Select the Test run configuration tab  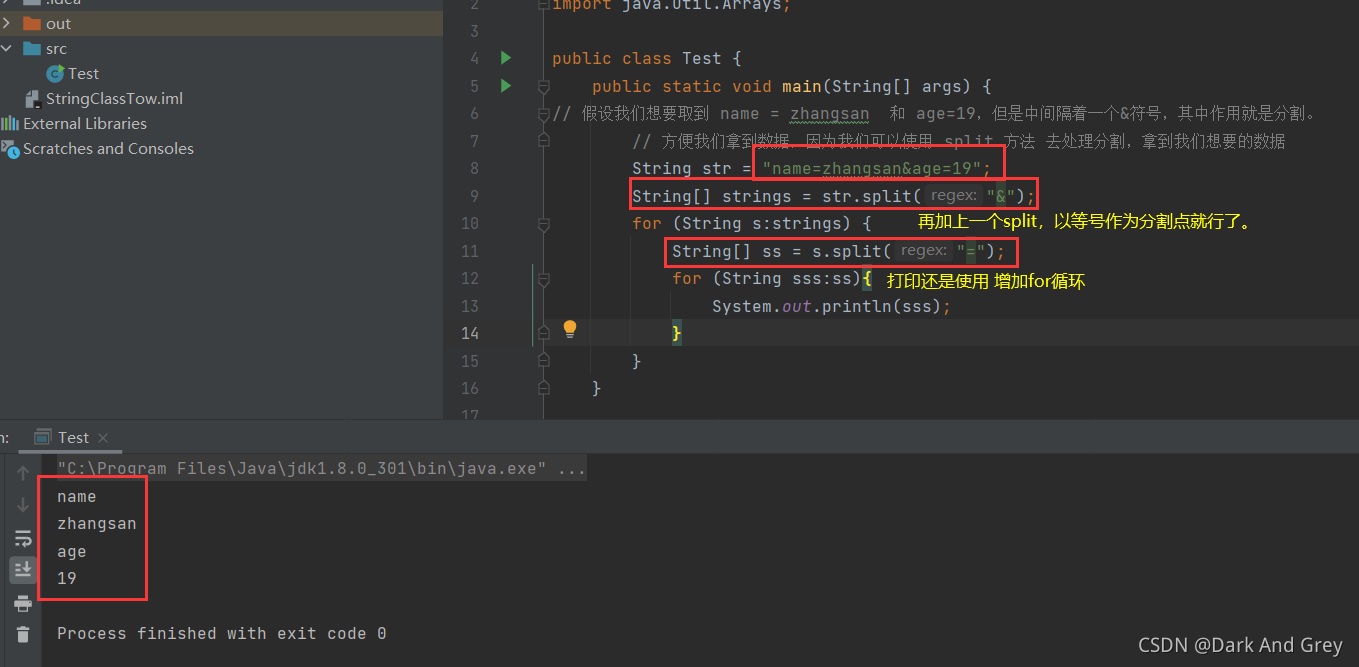pos(73,438)
